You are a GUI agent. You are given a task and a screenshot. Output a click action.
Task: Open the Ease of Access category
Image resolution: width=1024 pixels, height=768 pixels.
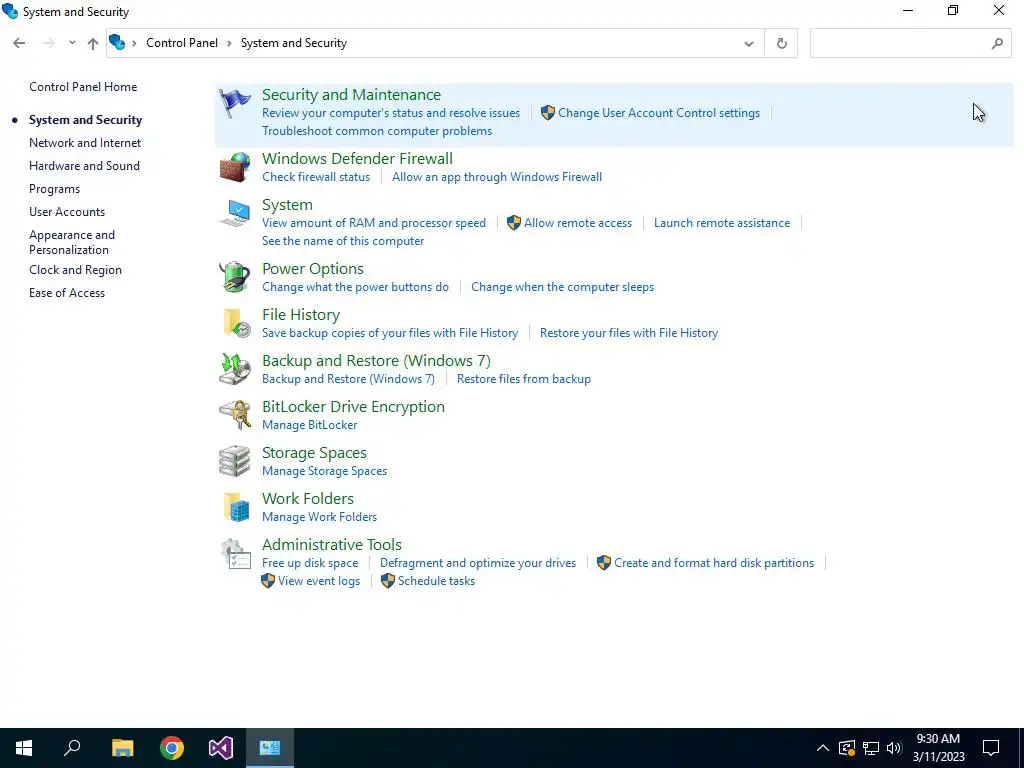coord(67,293)
